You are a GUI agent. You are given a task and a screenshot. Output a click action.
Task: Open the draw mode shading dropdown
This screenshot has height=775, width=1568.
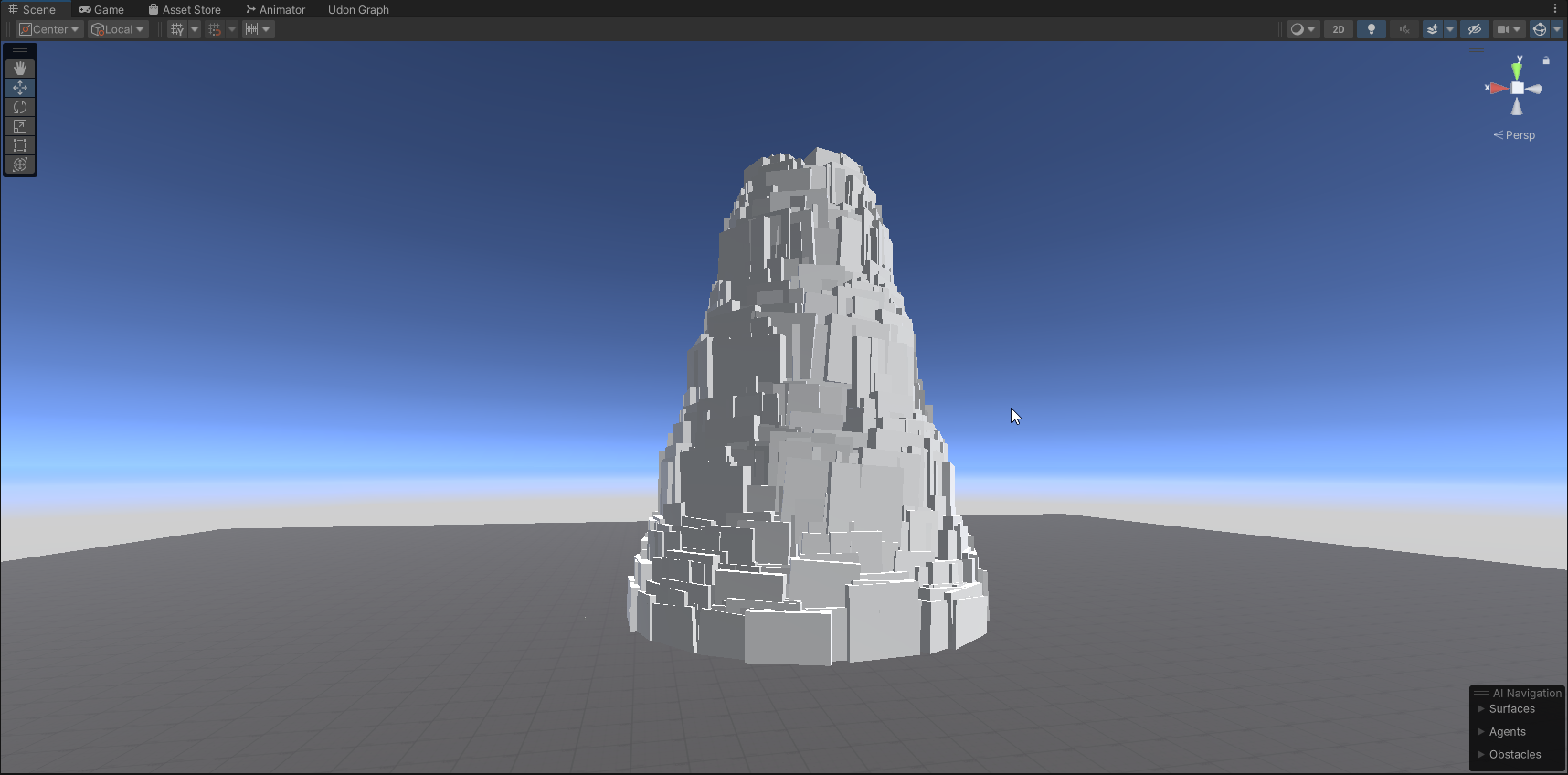pyautogui.click(x=1303, y=29)
